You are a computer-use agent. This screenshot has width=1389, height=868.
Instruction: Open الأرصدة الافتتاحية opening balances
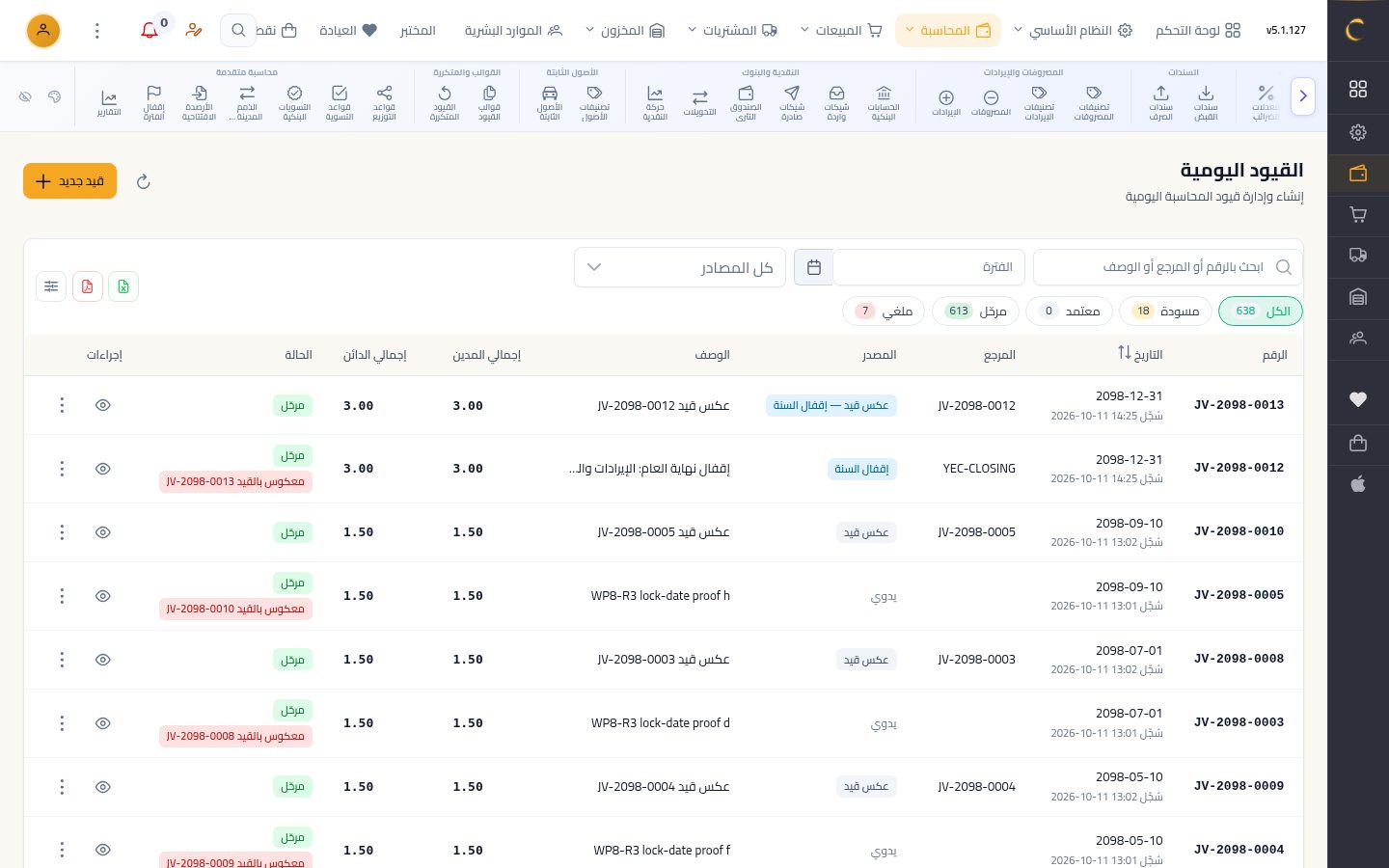pyautogui.click(x=199, y=102)
